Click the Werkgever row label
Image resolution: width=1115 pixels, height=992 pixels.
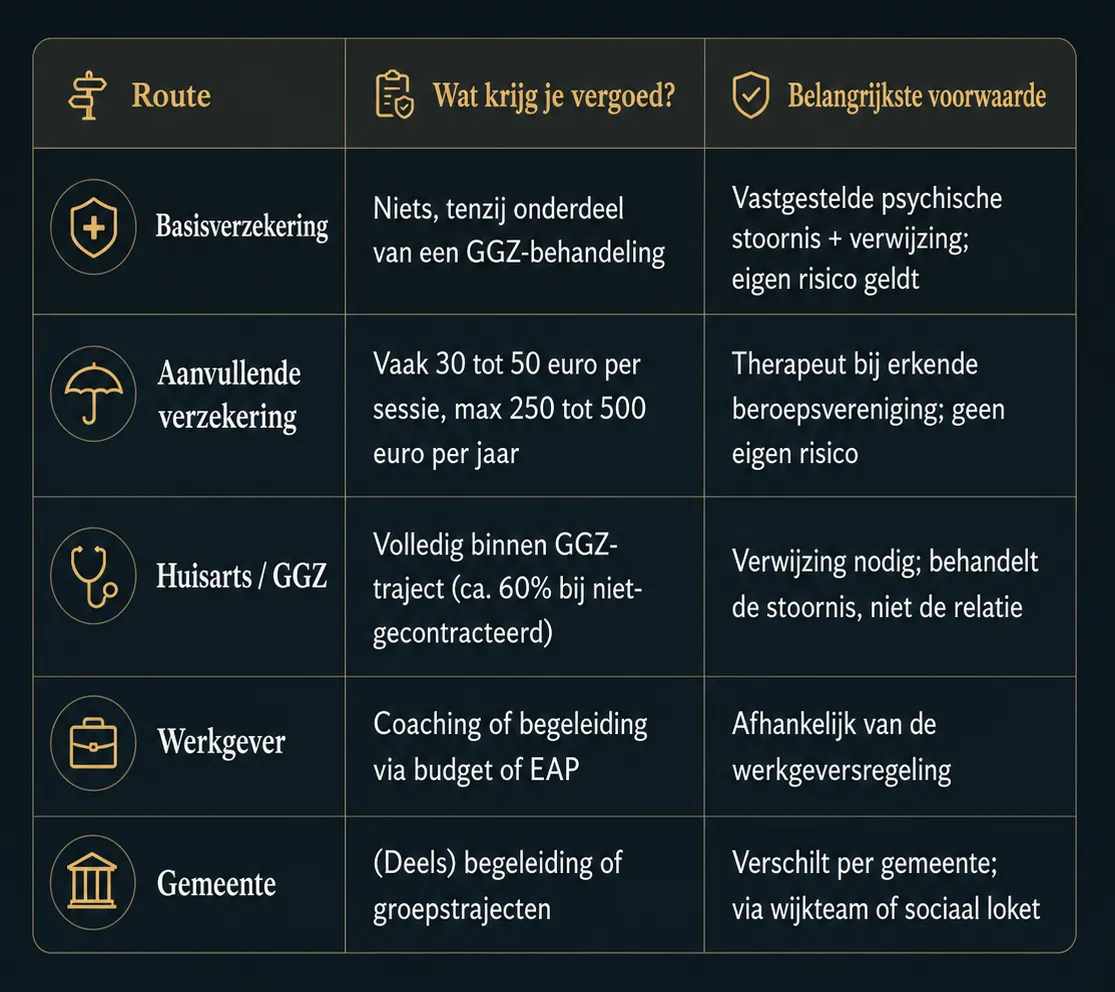click(221, 742)
